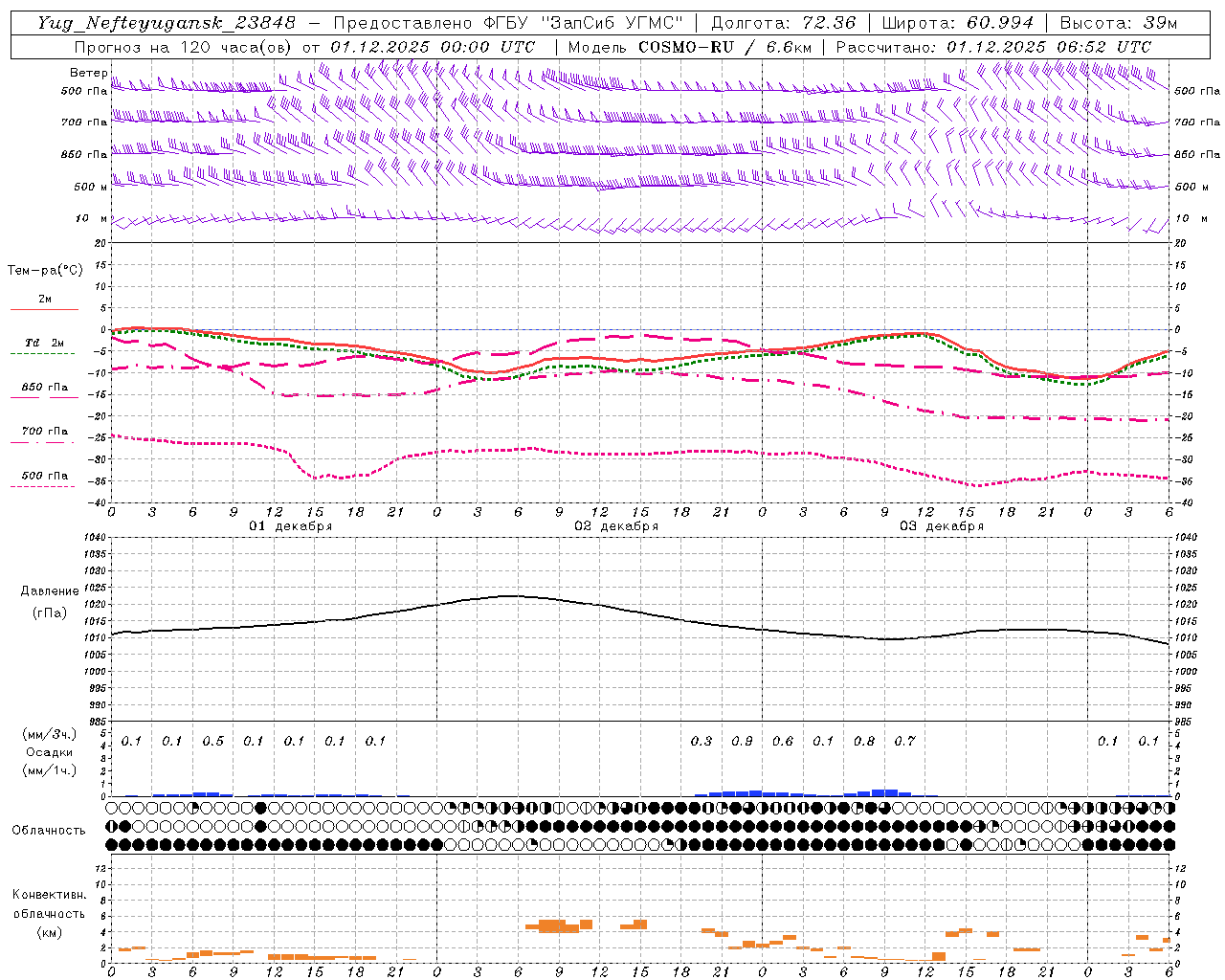Screen dimensions: 1225x980
Task: Click the peak of the black pressure curve
Action: coord(511,595)
